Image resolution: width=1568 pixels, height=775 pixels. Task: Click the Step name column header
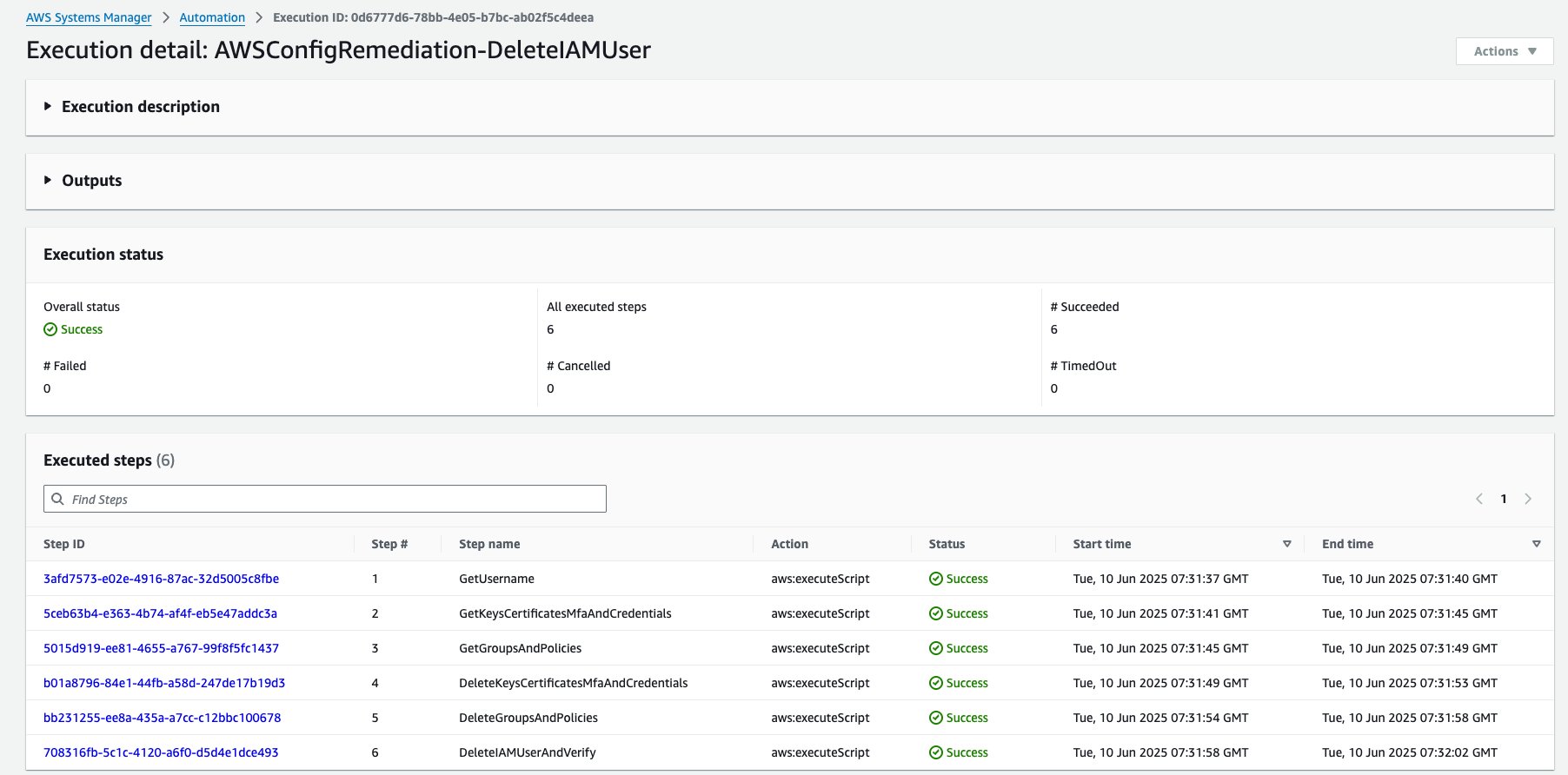[x=489, y=544]
